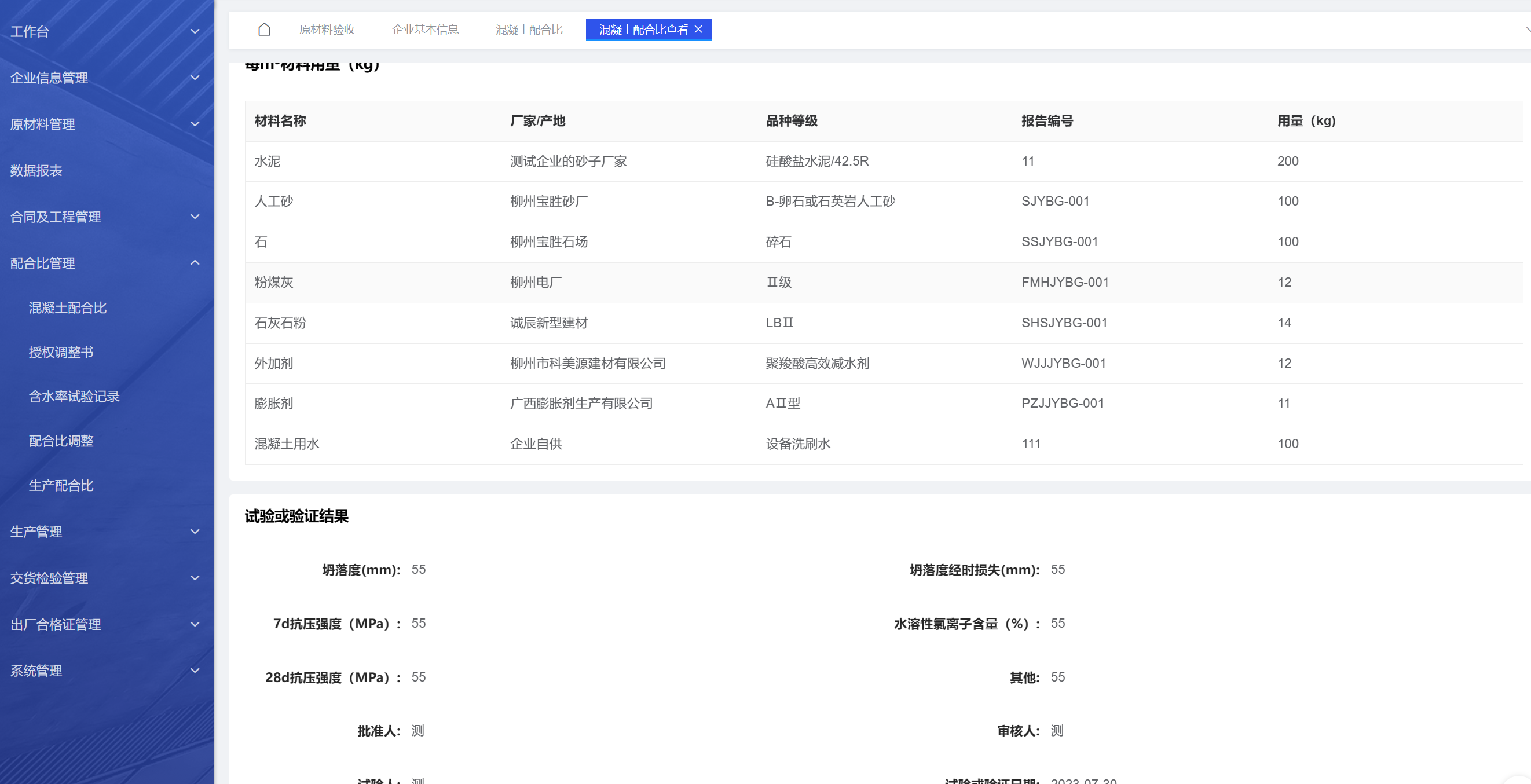The width and height of the screenshot is (1531, 784).
Task: Close the 混凝土配合比查看 tab
Action: pyautogui.click(x=698, y=29)
